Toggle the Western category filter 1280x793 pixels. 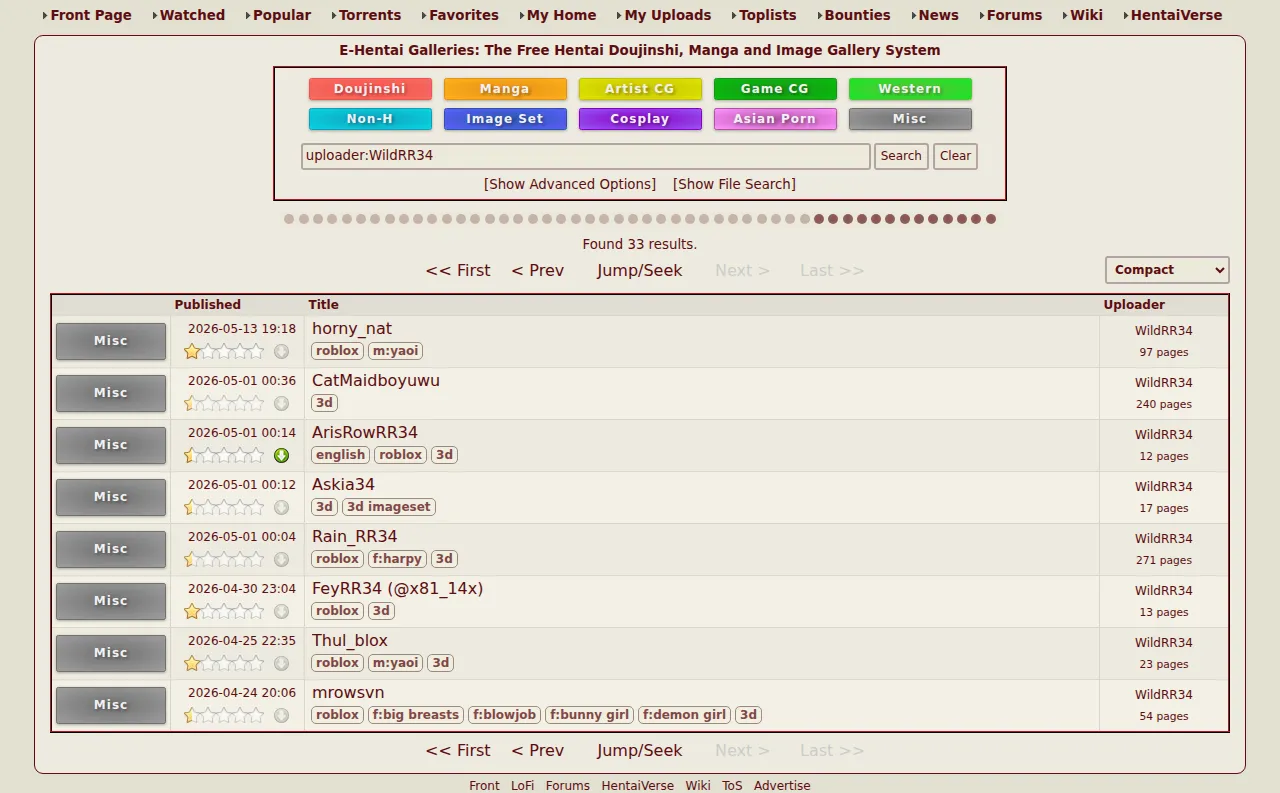910,89
